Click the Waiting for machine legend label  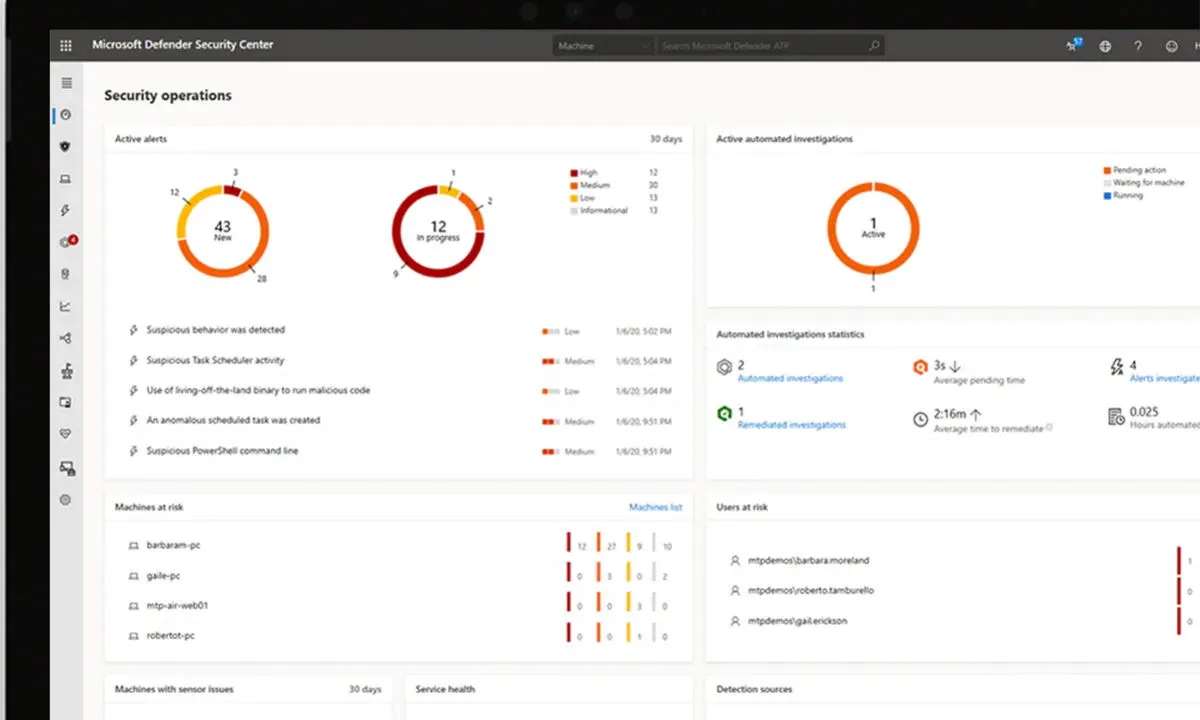[1149, 183]
